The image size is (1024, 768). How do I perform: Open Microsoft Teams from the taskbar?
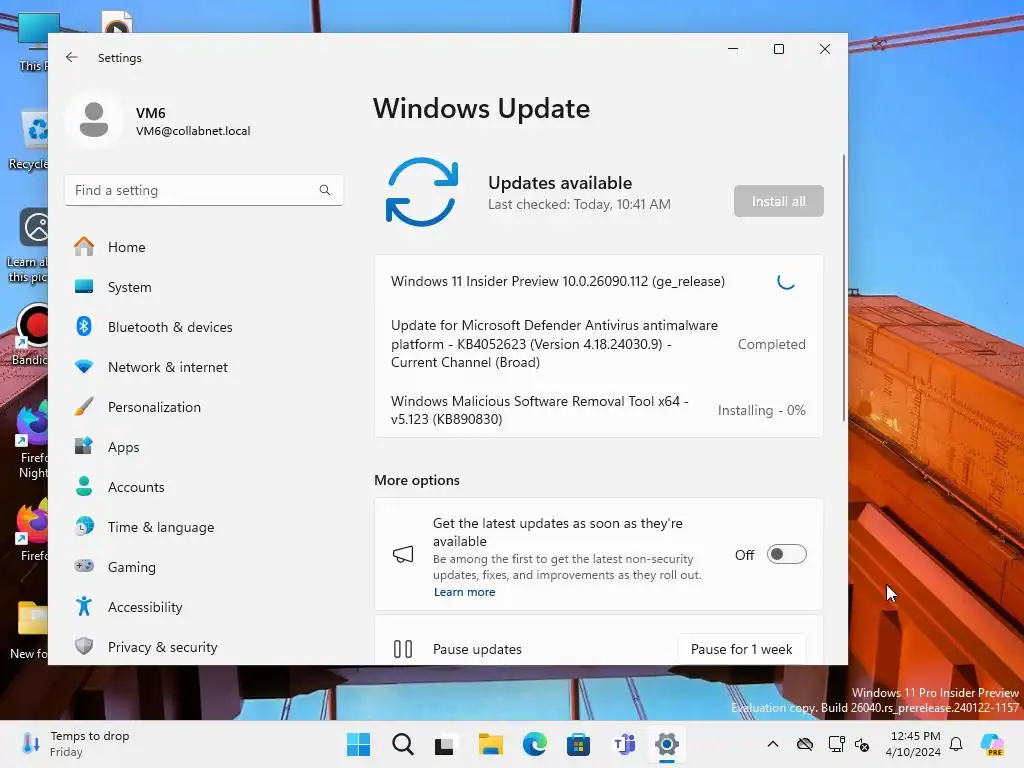tap(624, 744)
